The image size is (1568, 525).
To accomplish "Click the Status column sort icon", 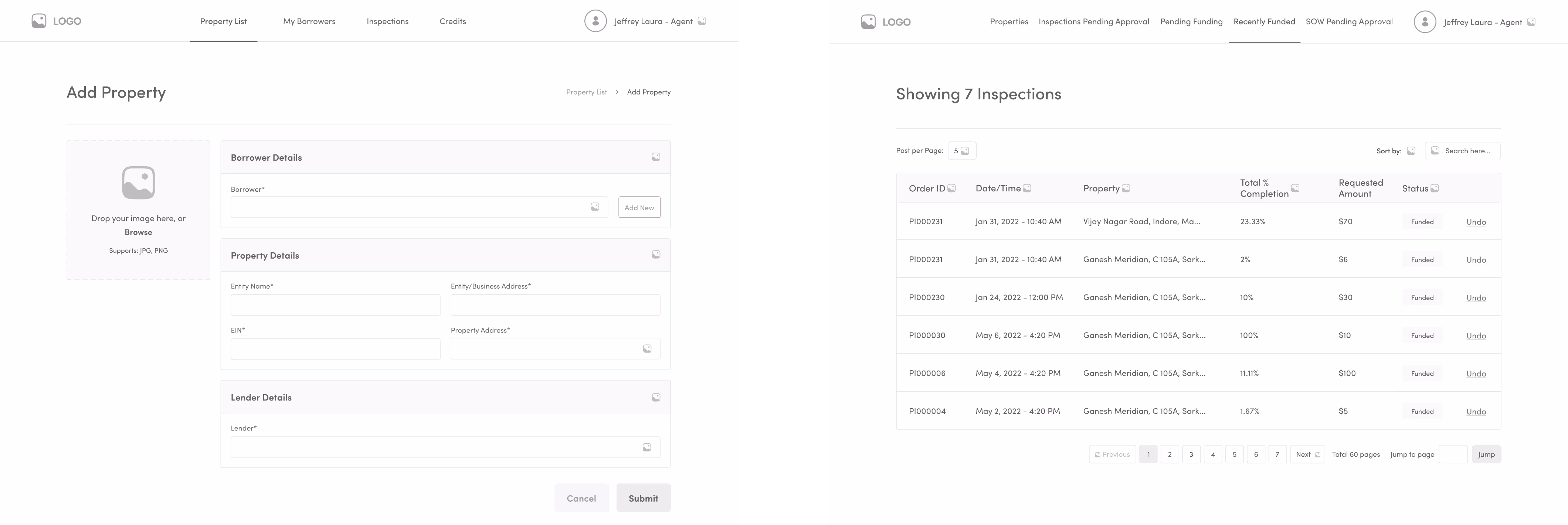I will [1434, 188].
